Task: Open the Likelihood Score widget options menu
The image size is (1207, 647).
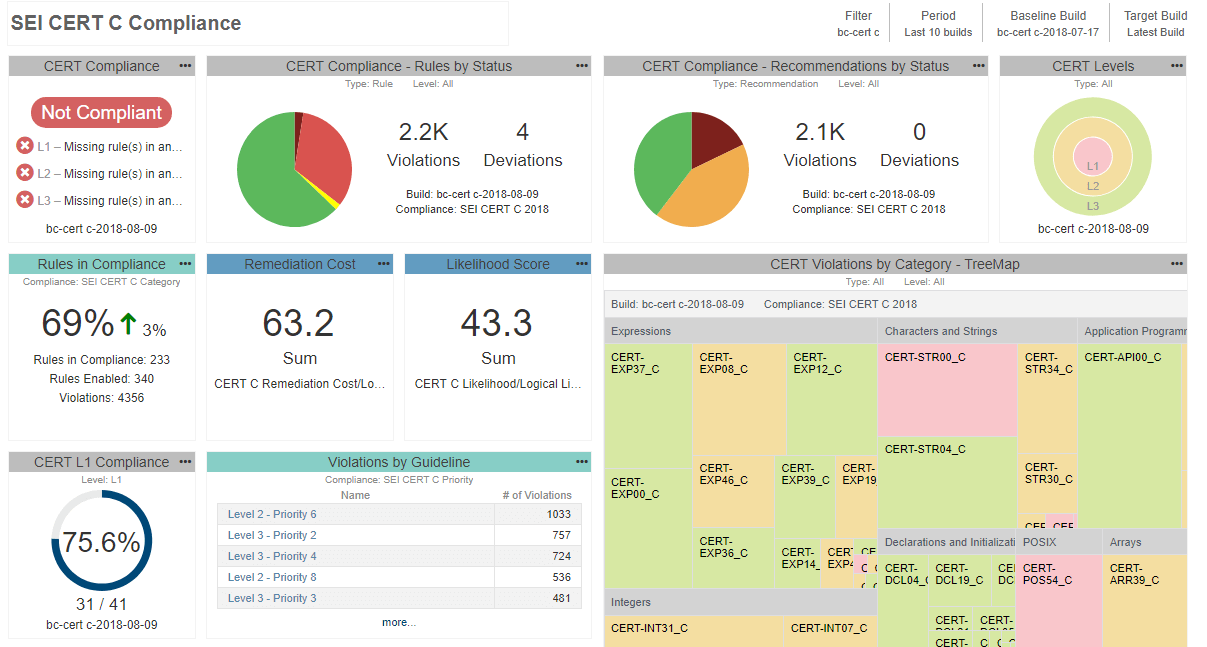Action: tap(581, 264)
